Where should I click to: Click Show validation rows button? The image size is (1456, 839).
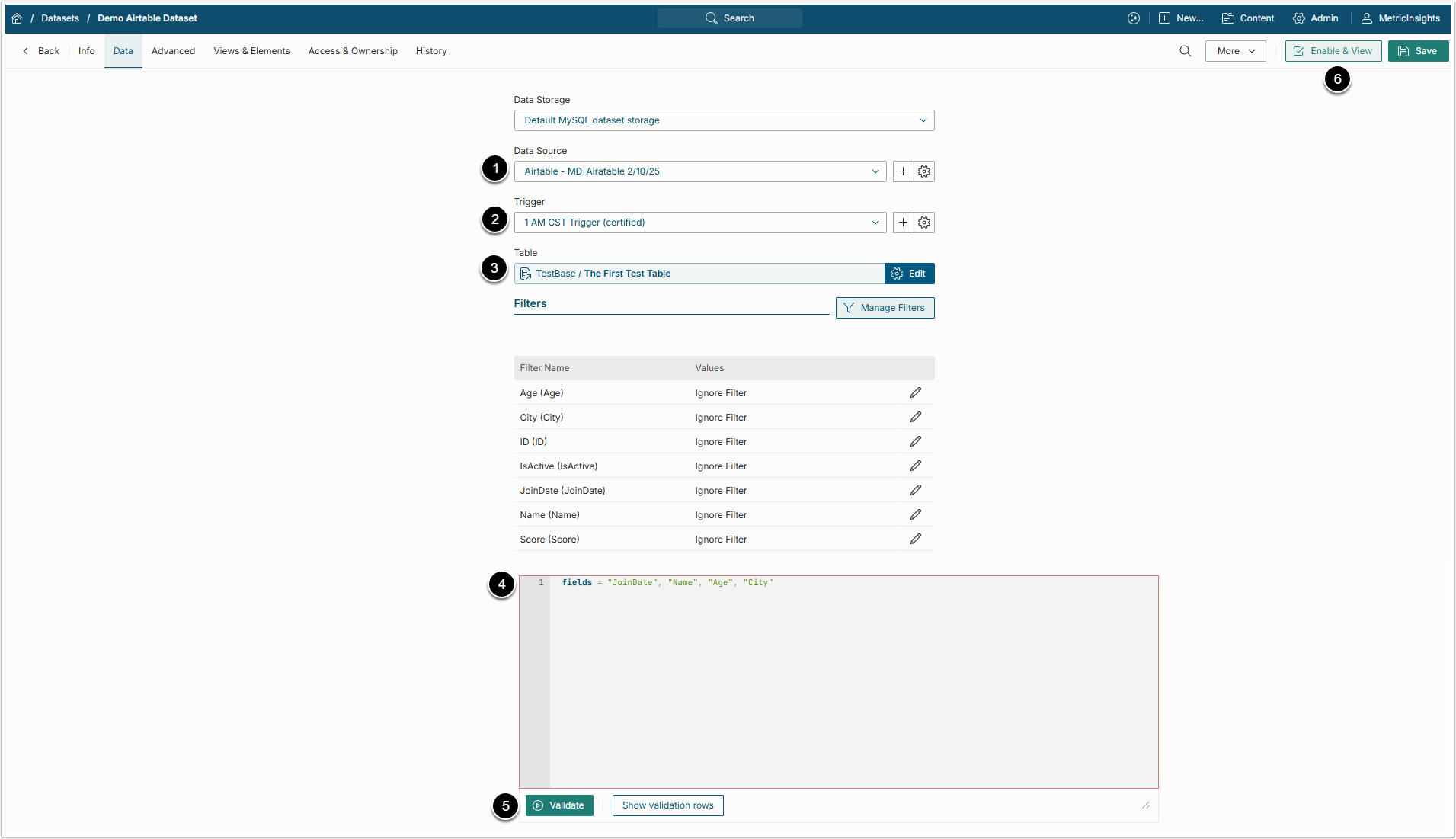coord(667,805)
